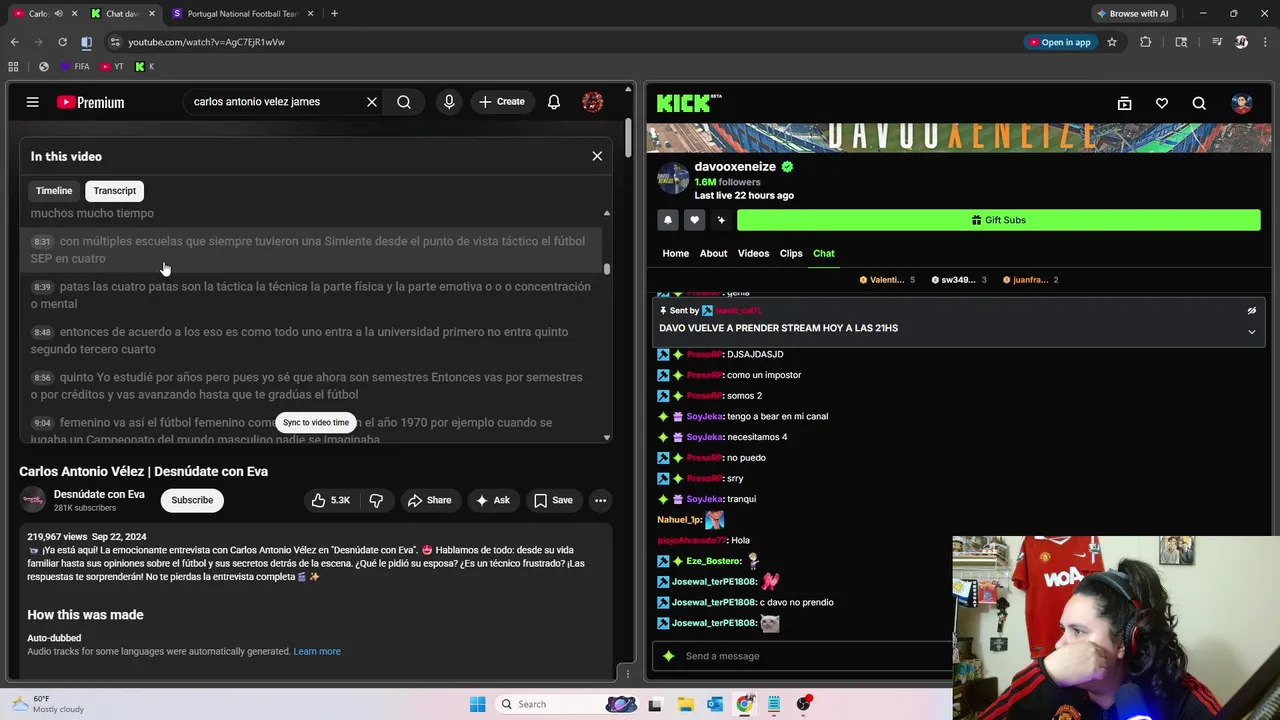Click SoyJeka username saying tranqui
Screen dimensions: 1280x720
point(704,499)
